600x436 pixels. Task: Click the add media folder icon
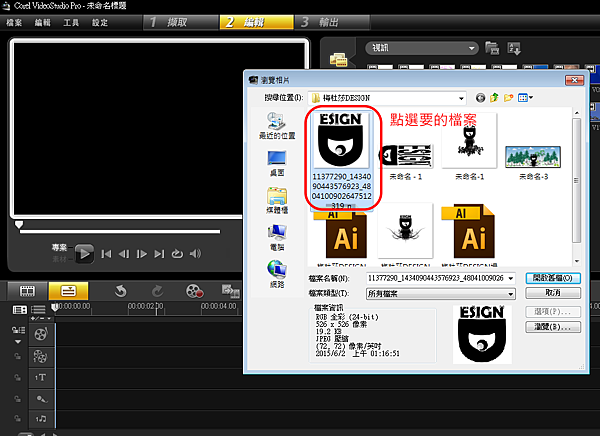point(492,48)
